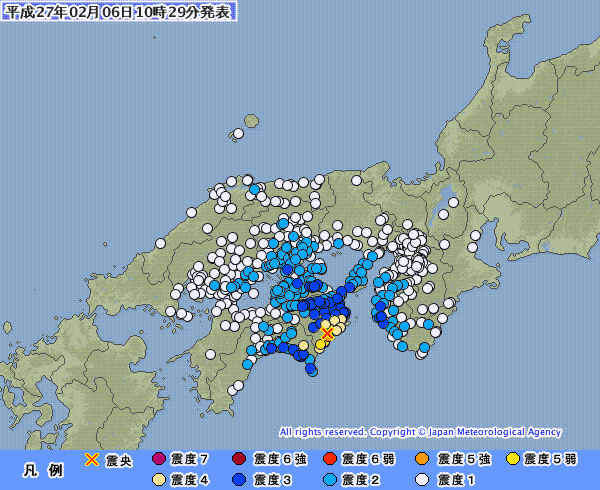Click the 震度4 legend text
This screenshot has height=490, width=600.
[190, 480]
